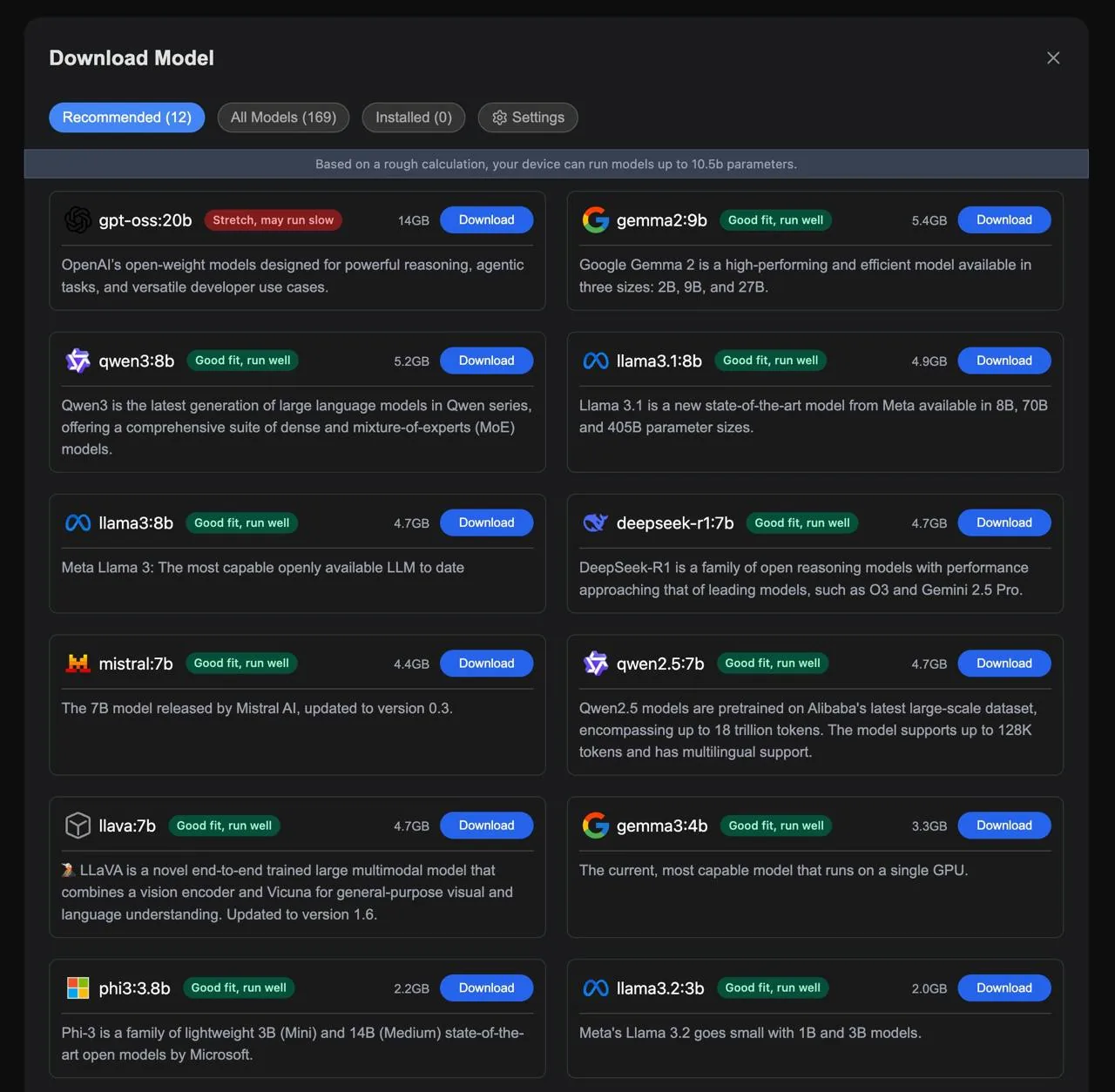Screen dimensions: 1115x1092
Task: Click the Google logo beside gemma2:9b
Action: (596, 220)
